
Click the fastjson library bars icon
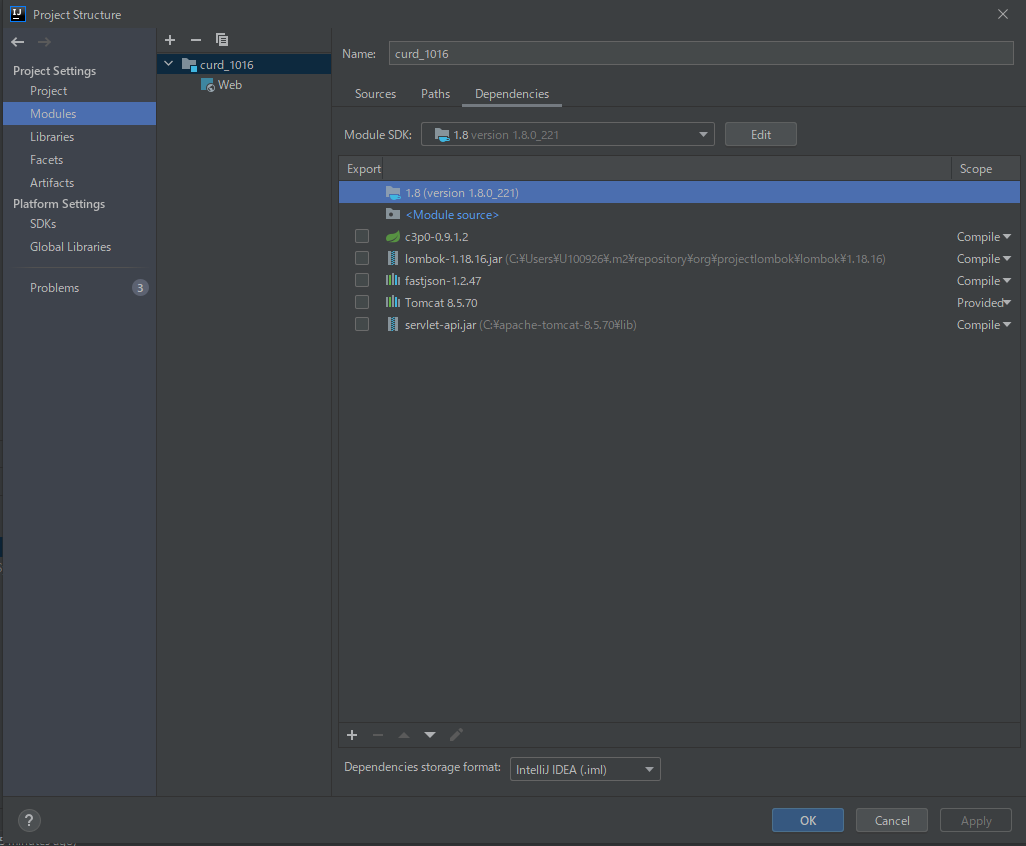point(393,280)
